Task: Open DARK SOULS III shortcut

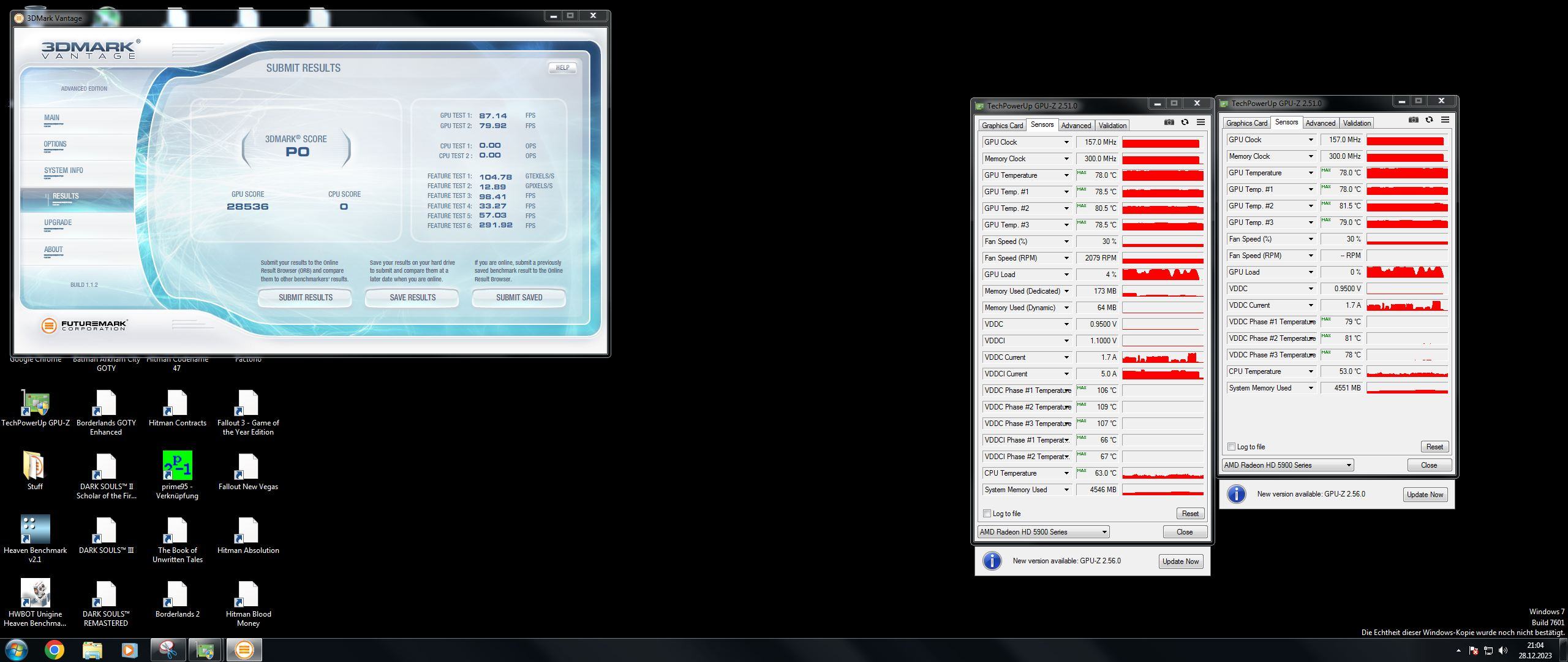Action: pyautogui.click(x=106, y=535)
